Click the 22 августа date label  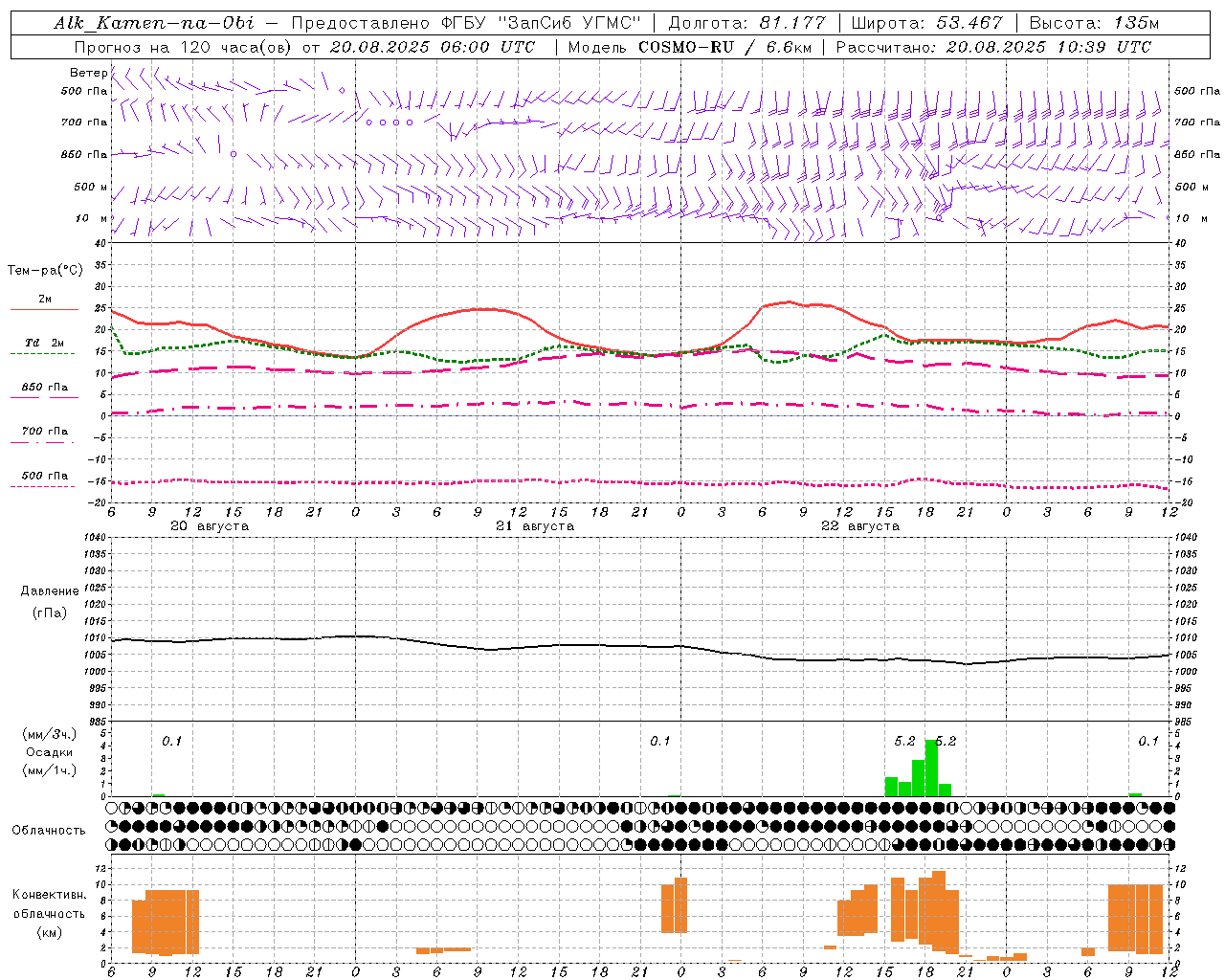860,526
